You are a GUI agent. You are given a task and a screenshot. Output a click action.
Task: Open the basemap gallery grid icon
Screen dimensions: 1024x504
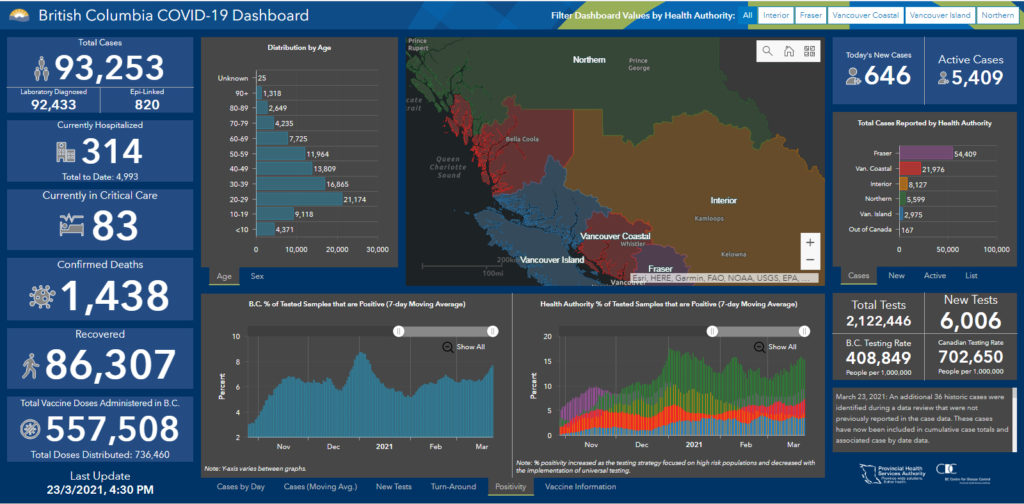coord(809,51)
